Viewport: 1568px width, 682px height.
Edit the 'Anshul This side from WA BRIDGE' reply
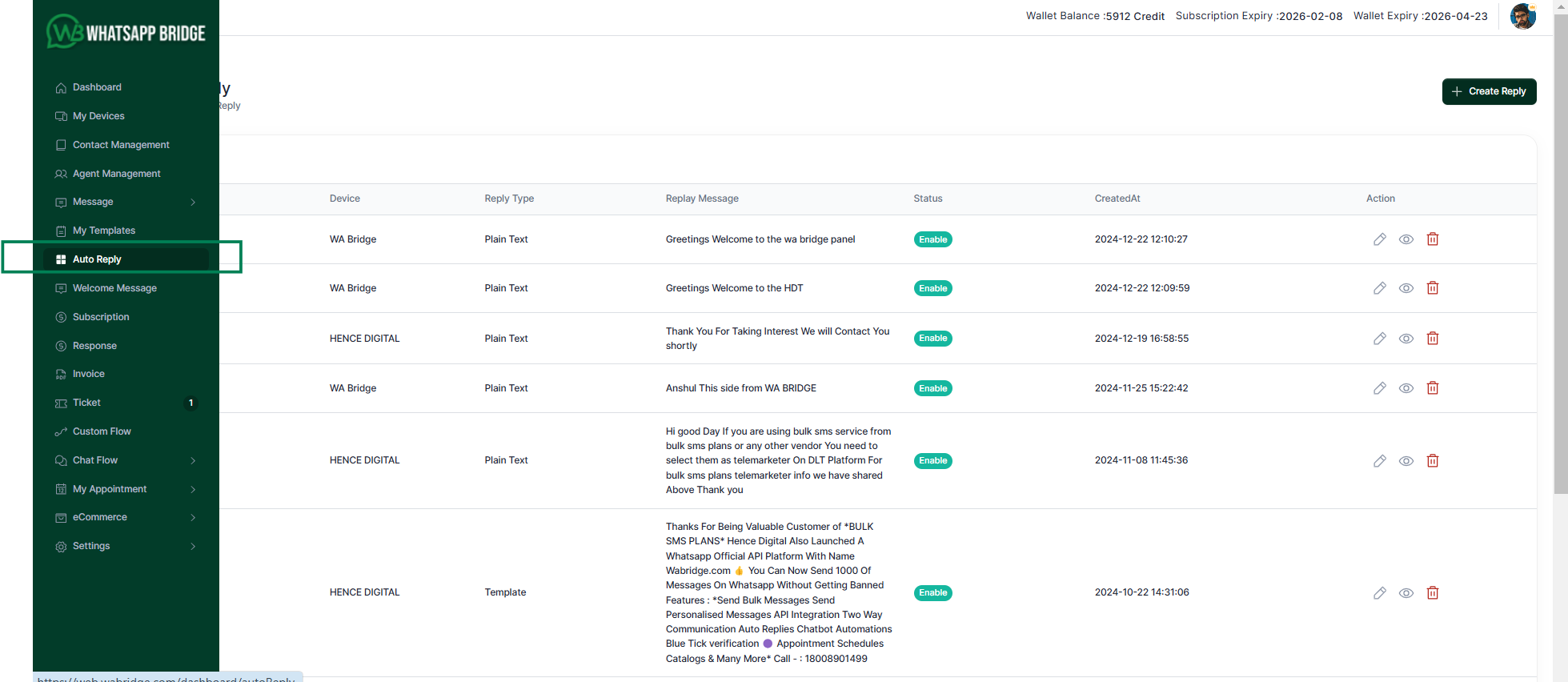click(x=1380, y=388)
